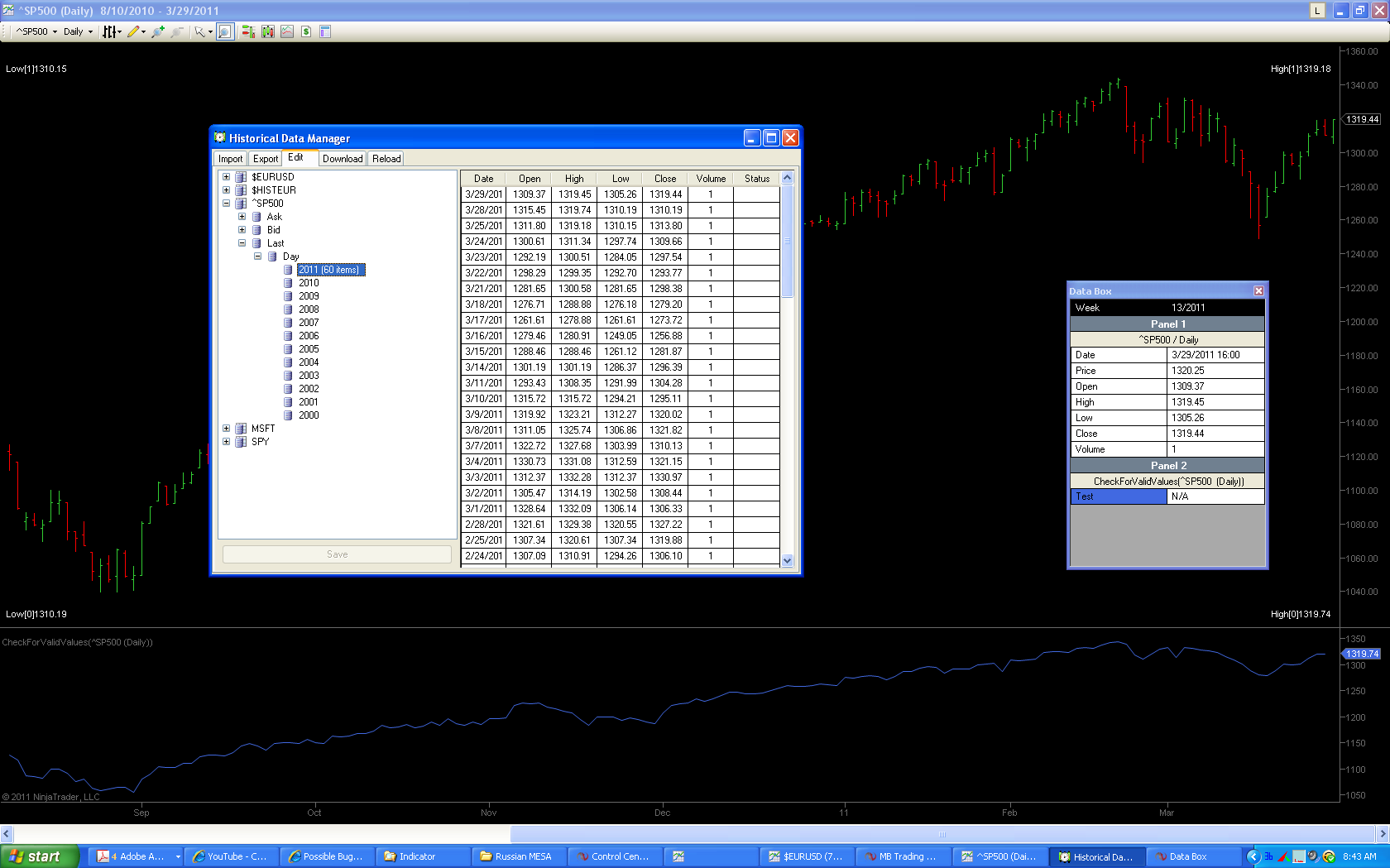The height and width of the screenshot is (868, 1390).
Task: Click the $EURUSD database icon
Action: (241, 177)
